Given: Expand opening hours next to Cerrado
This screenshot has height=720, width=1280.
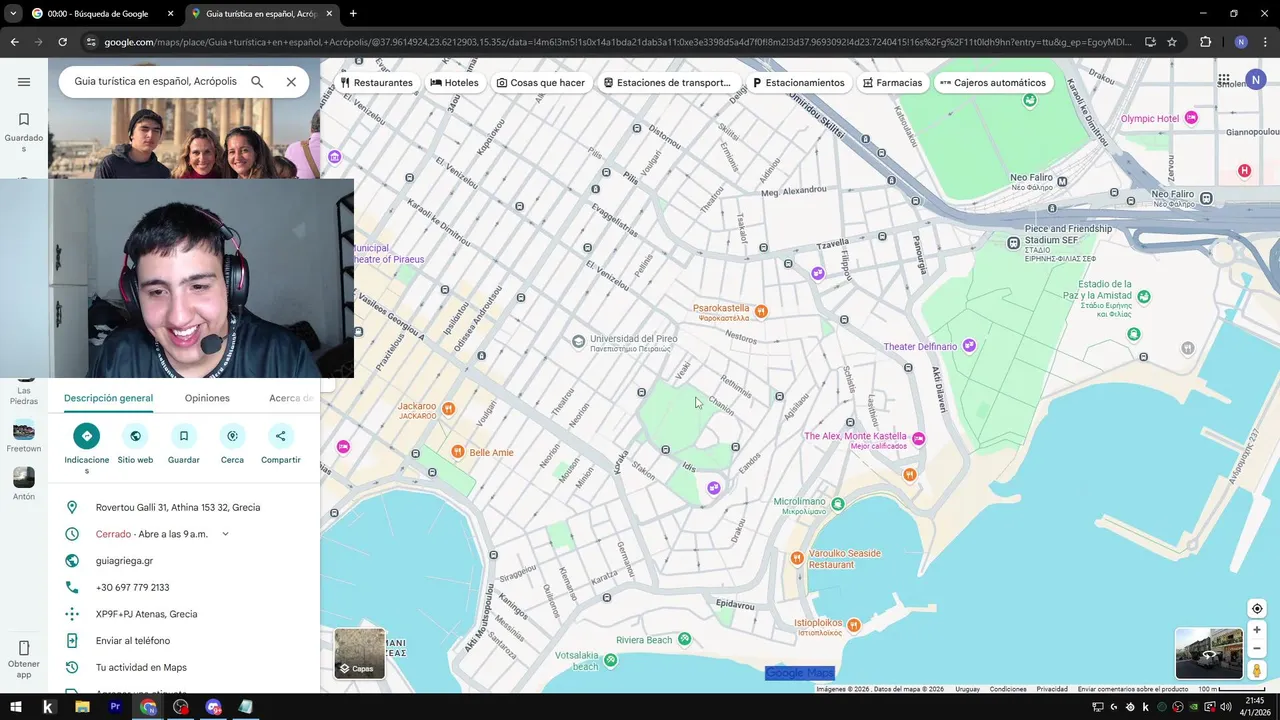Looking at the screenshot, I should click(225, 534).
